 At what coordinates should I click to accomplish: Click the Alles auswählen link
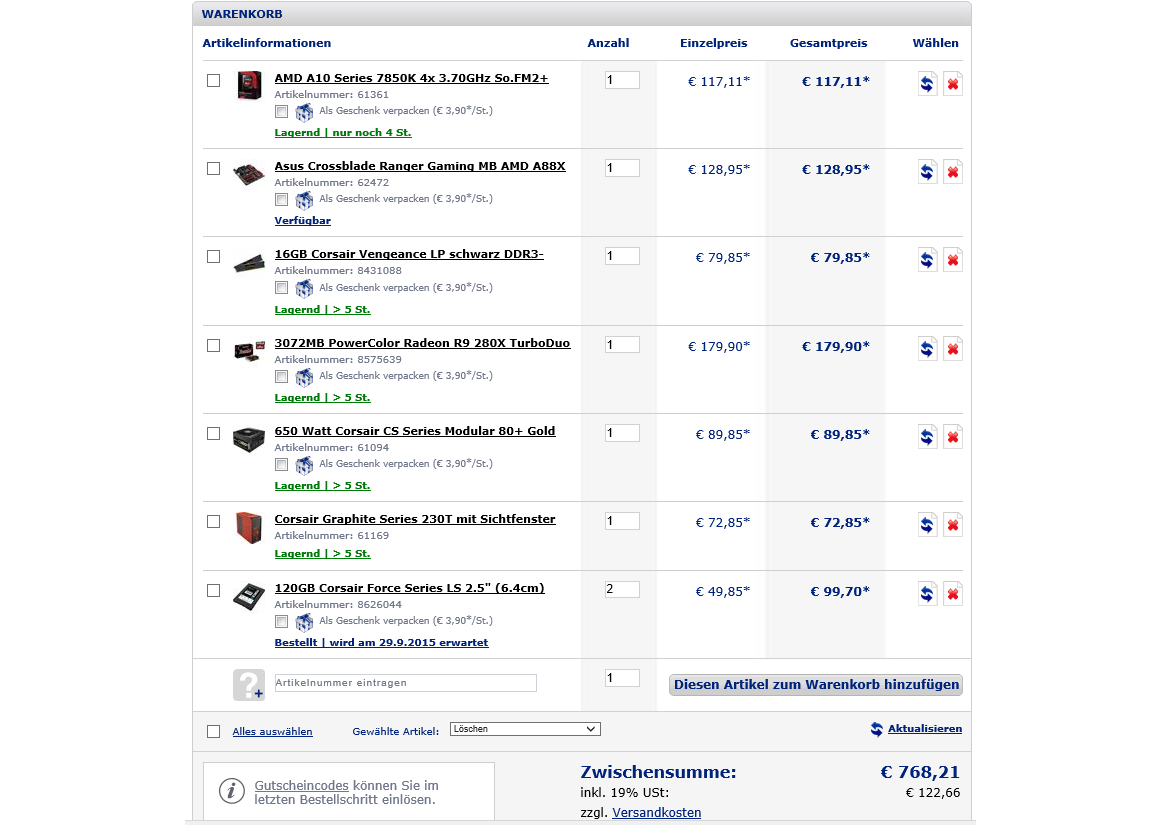coord(273,732)
